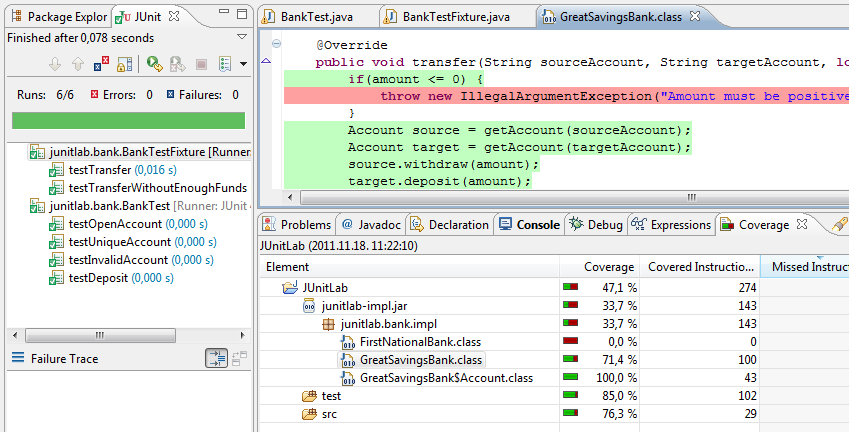Switch to the Console view tab
This screenshot has width=849, height=432.
click(530, 225)
